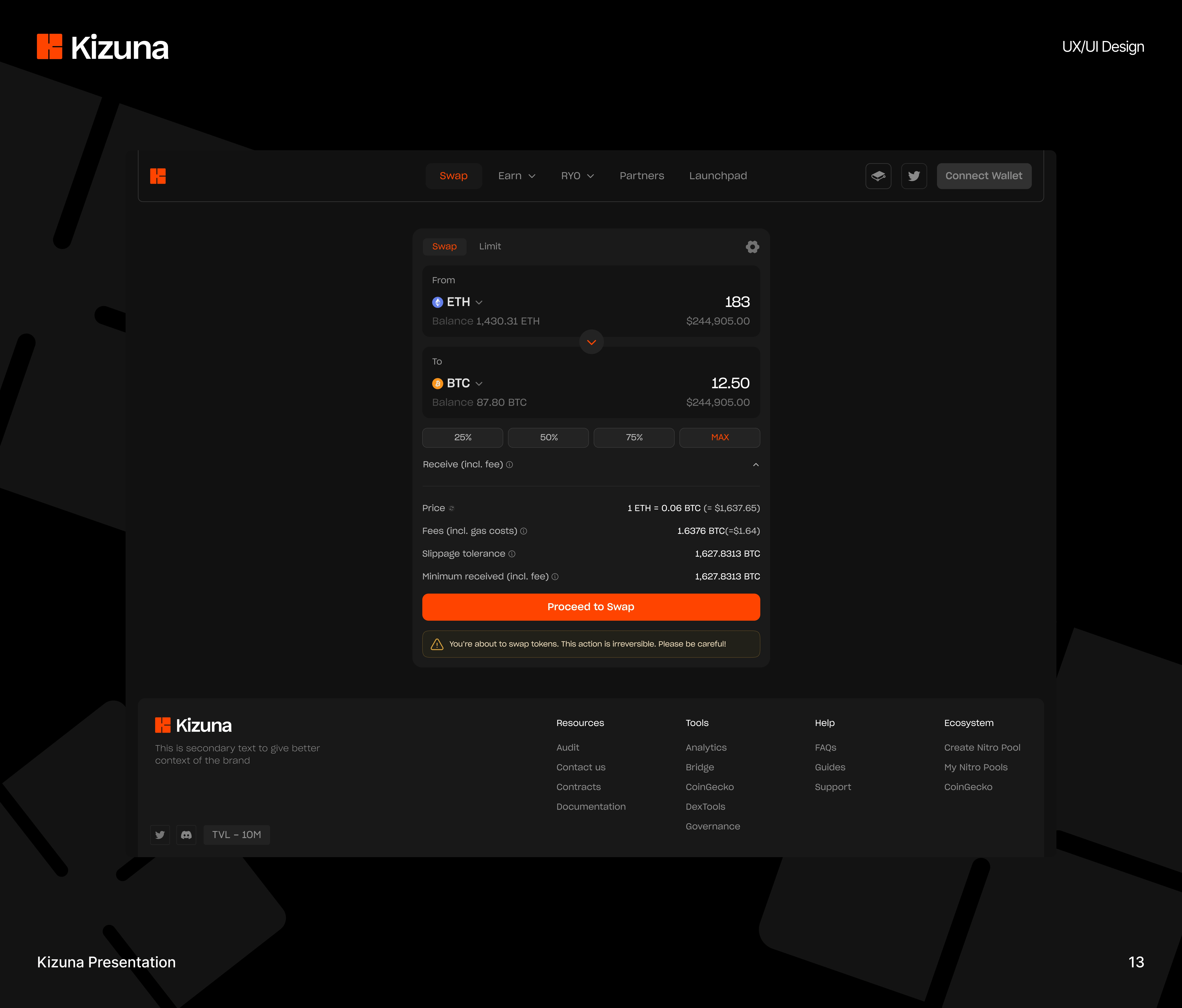Open the DexTools footer link
Viewport: 1182px width, 1008px height.
tap(706, 807)
